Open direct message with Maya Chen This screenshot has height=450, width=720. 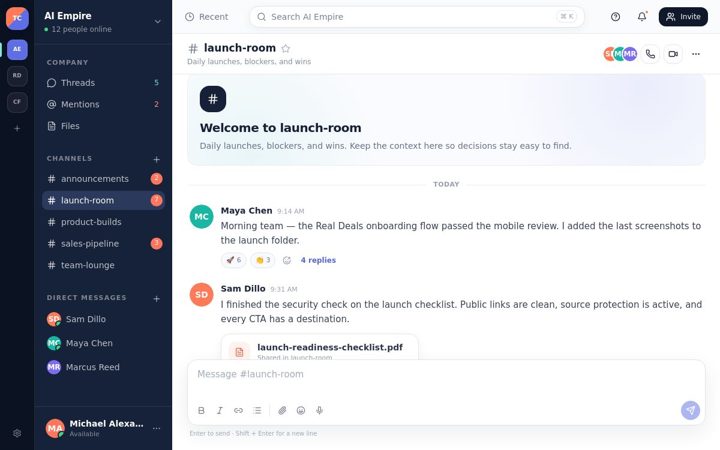(x=103, y=343)
